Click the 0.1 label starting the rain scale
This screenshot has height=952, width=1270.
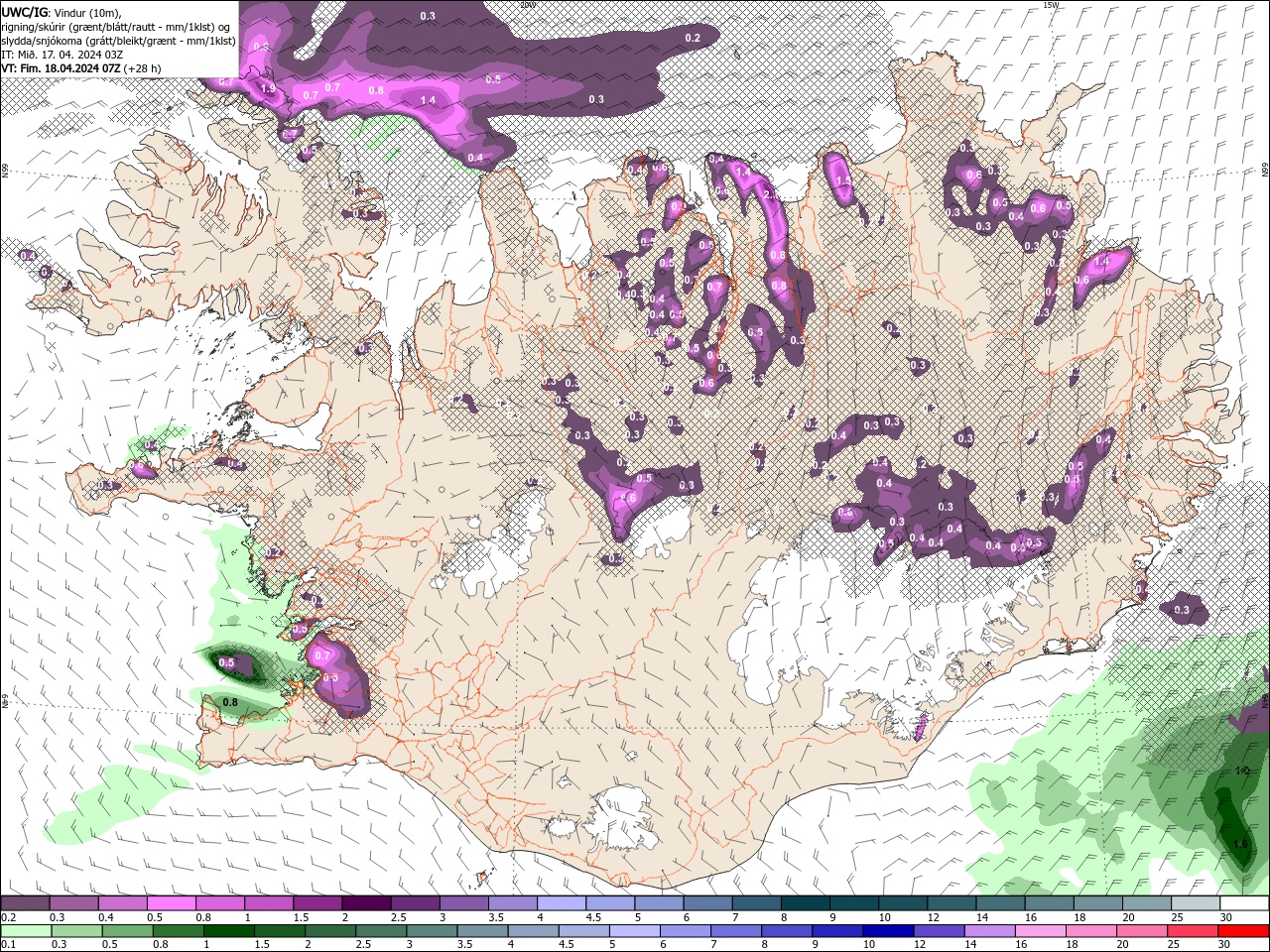[8, 945]
